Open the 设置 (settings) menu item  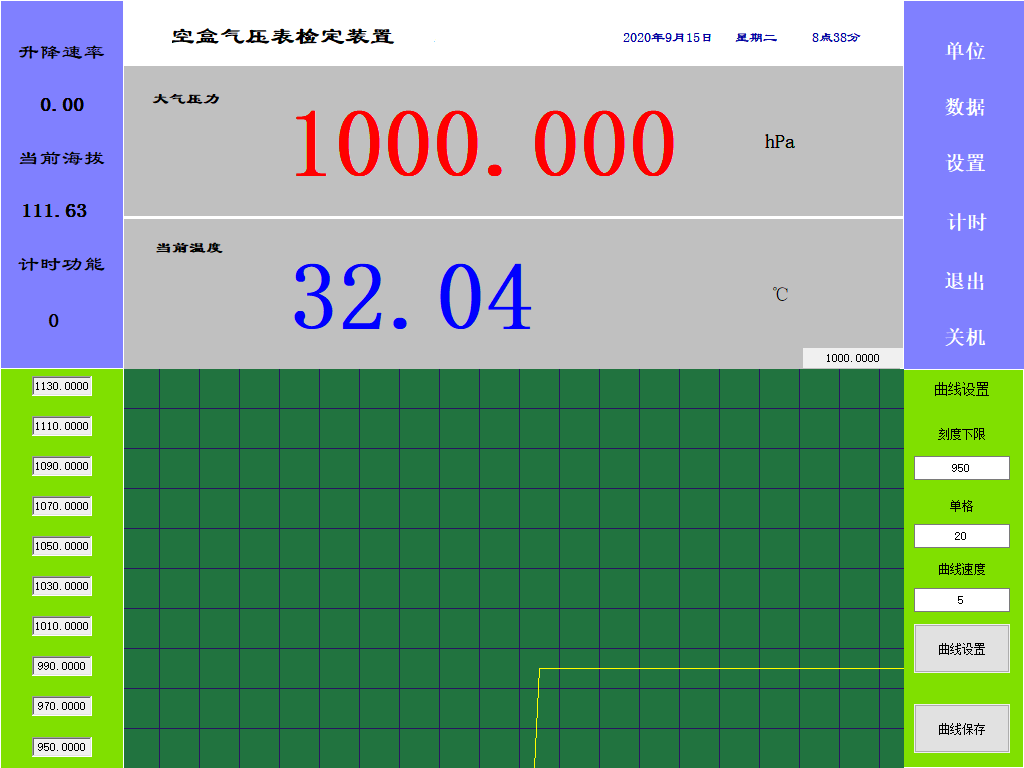(x=965, y=163)
